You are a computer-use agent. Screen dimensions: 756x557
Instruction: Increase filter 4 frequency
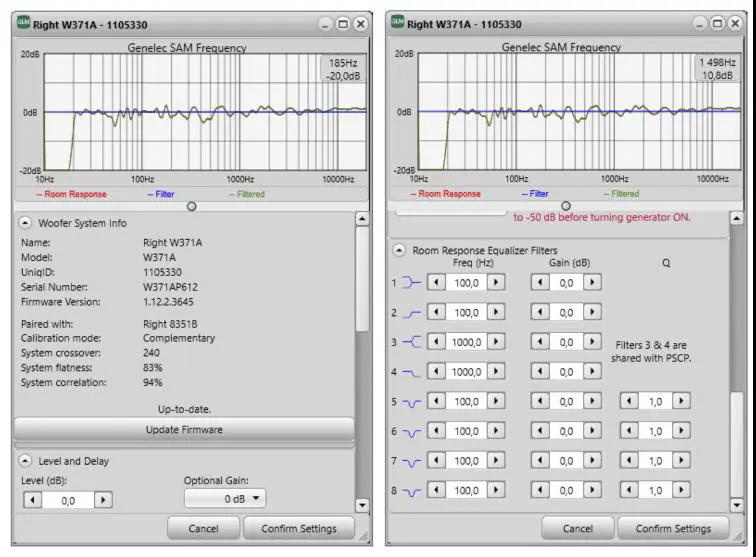pyautogui.click(x=496, y=371)
